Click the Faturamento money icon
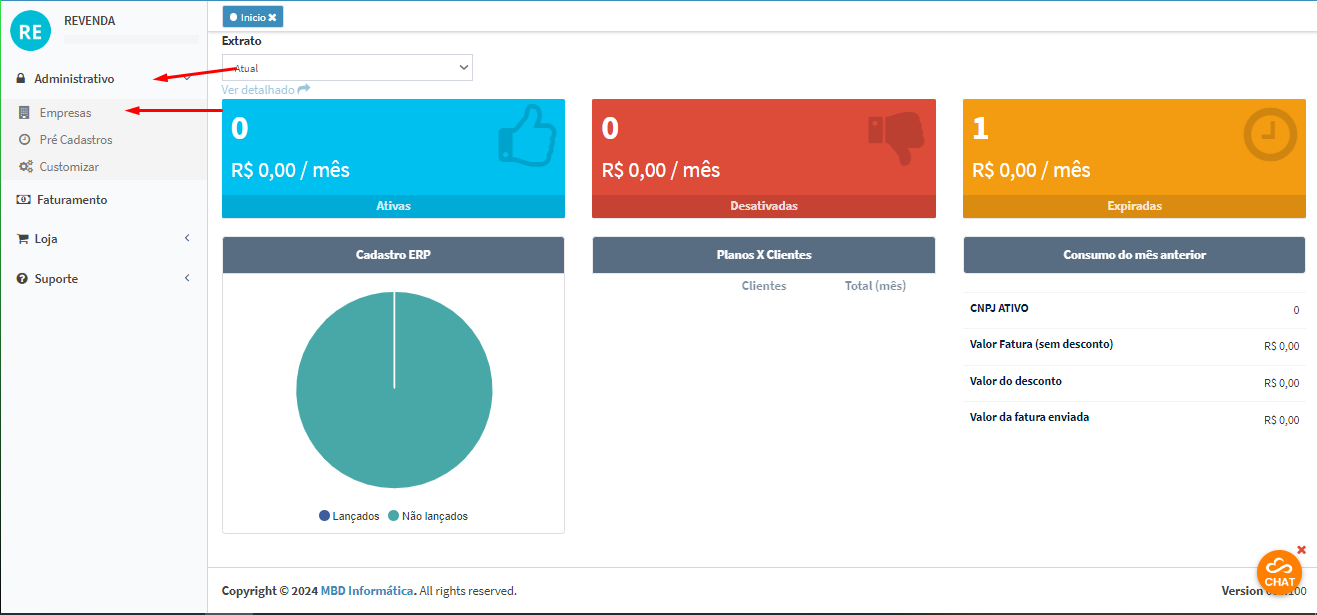 pyautogui.click(x=23, y=200)
